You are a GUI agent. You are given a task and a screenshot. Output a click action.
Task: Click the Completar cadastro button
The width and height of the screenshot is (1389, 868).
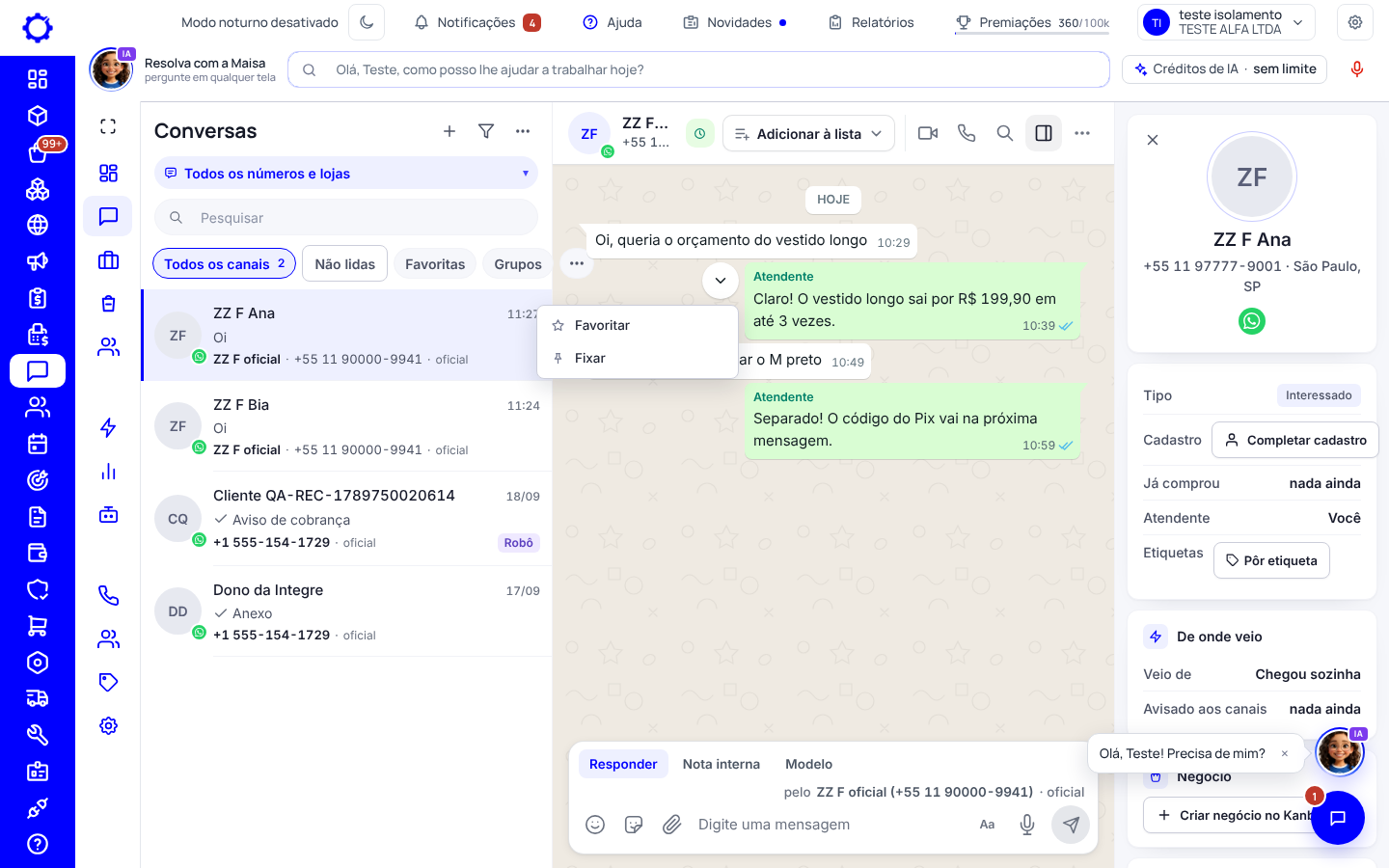click(x=1295, y=440)
